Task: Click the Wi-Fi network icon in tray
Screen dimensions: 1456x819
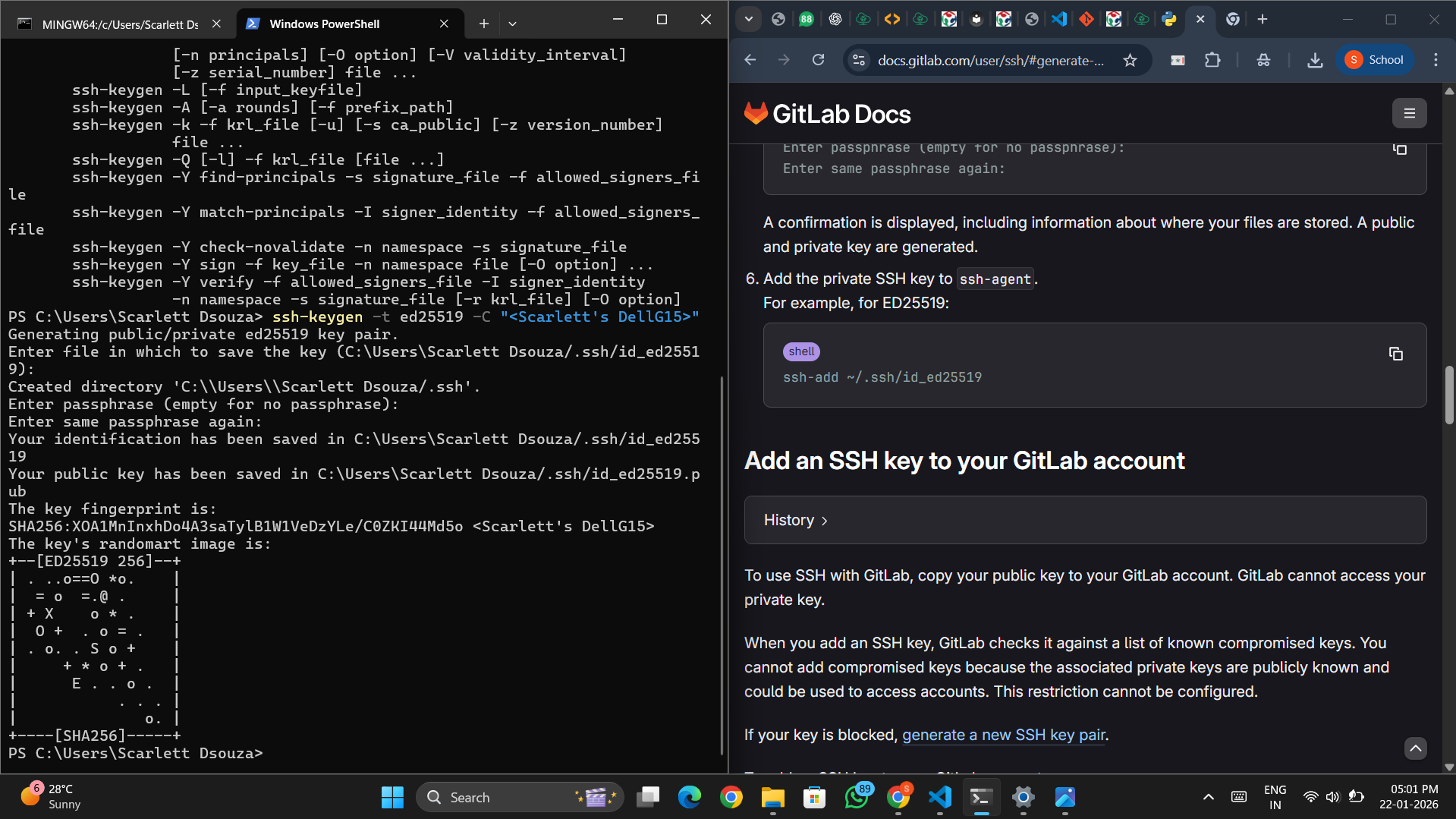Action: 1310,797
